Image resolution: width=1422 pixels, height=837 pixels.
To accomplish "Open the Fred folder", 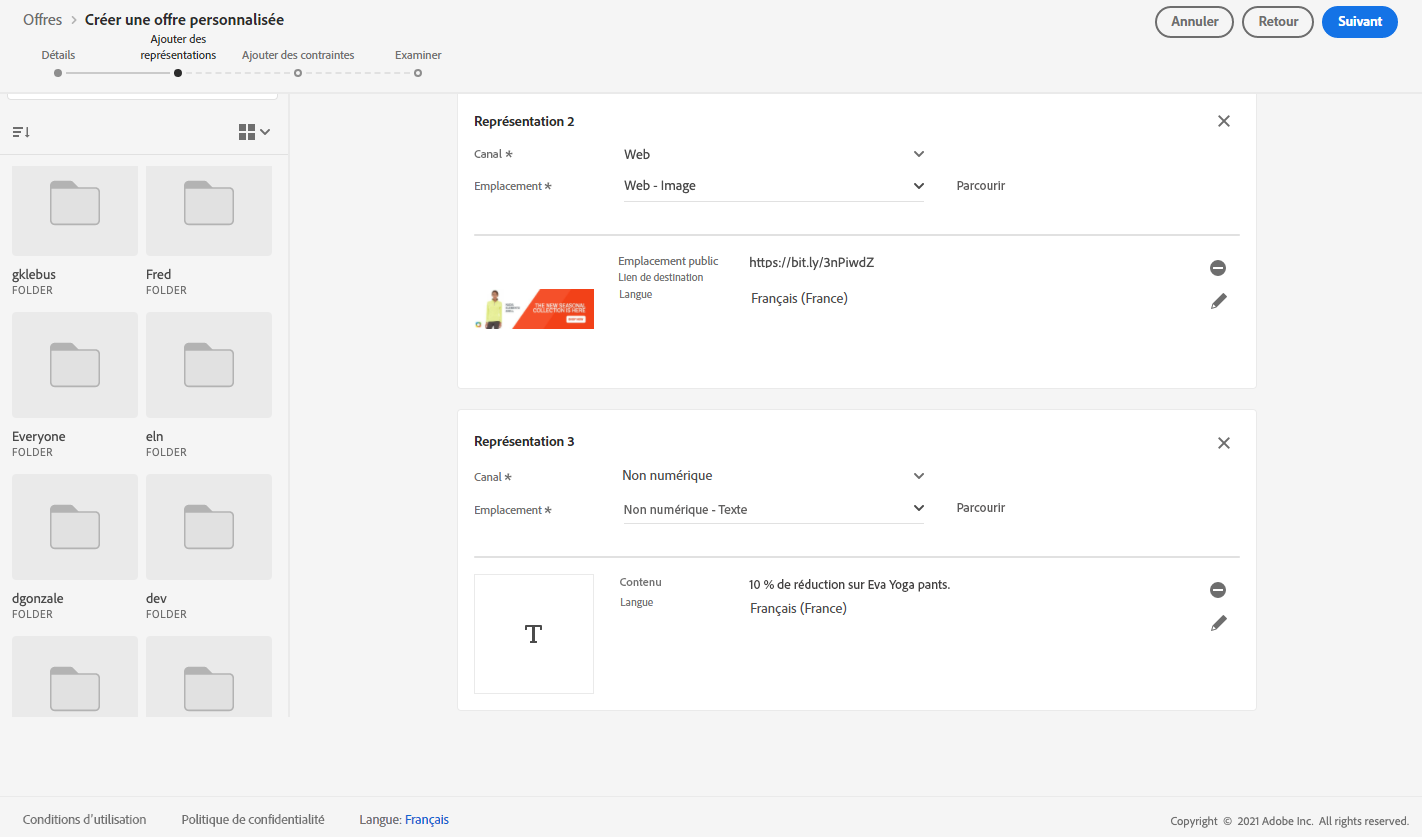I will coord(209,211).
